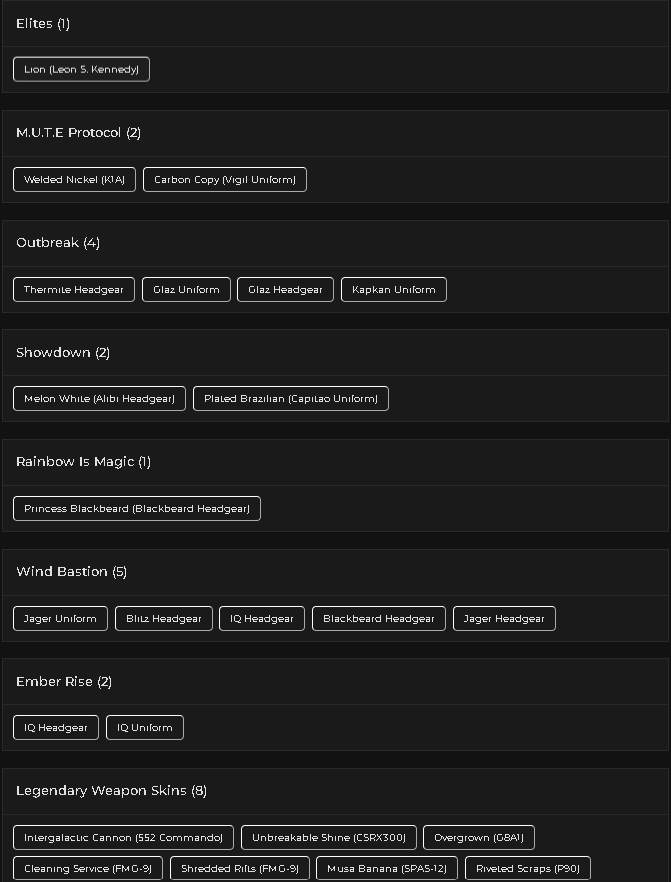Click Plated Brazilian (Capitao Uniform) tag
The image size is (671, 882).
291,398
